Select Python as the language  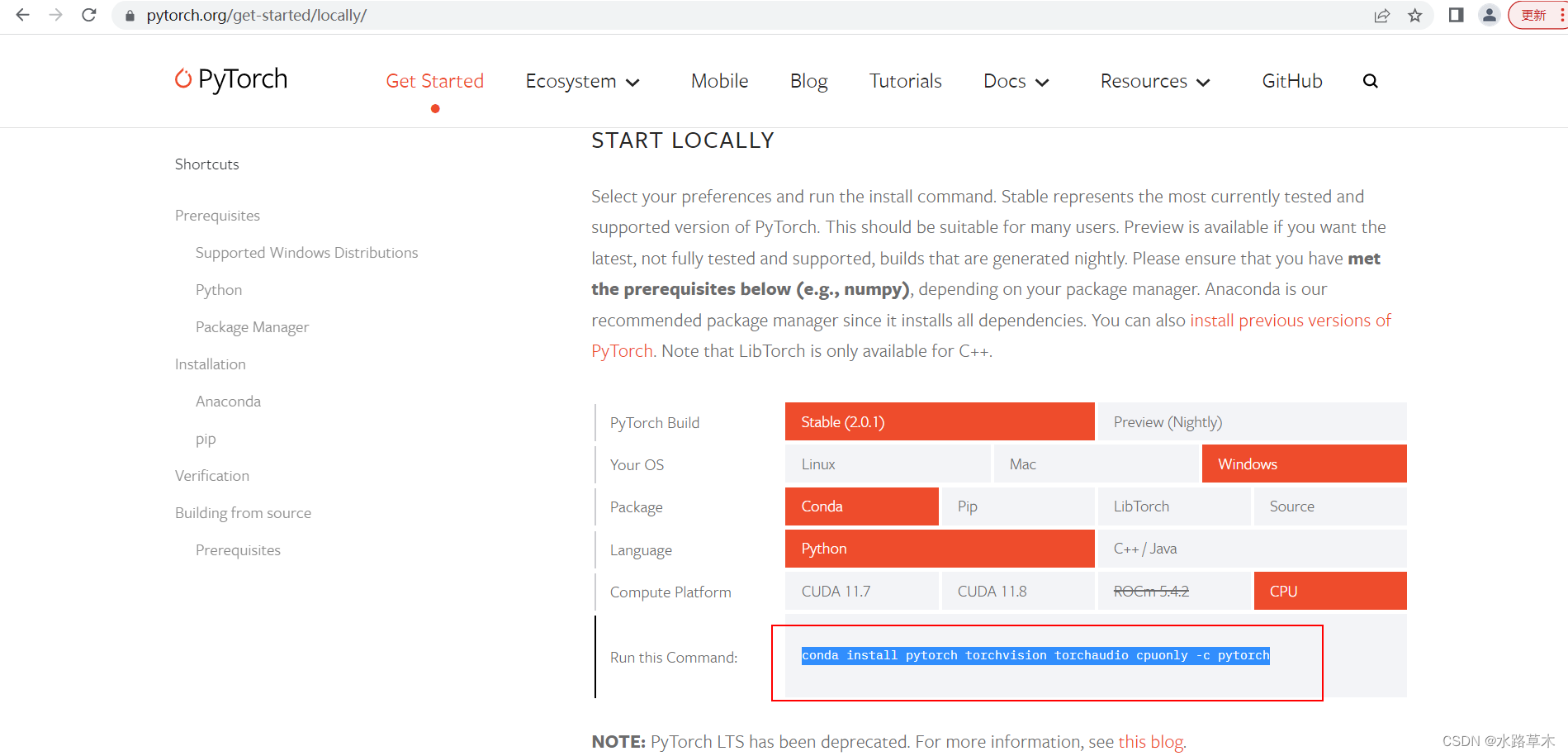pyautogui.click(x=940, y=549)
